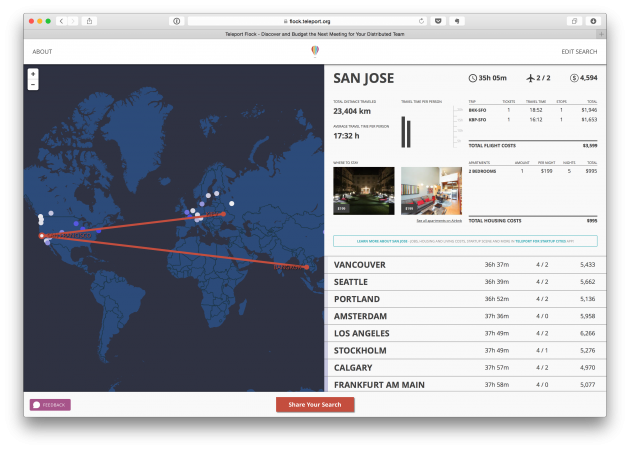
Task: Zoom in the map with plus button
Action: click(x=33, y=74)
